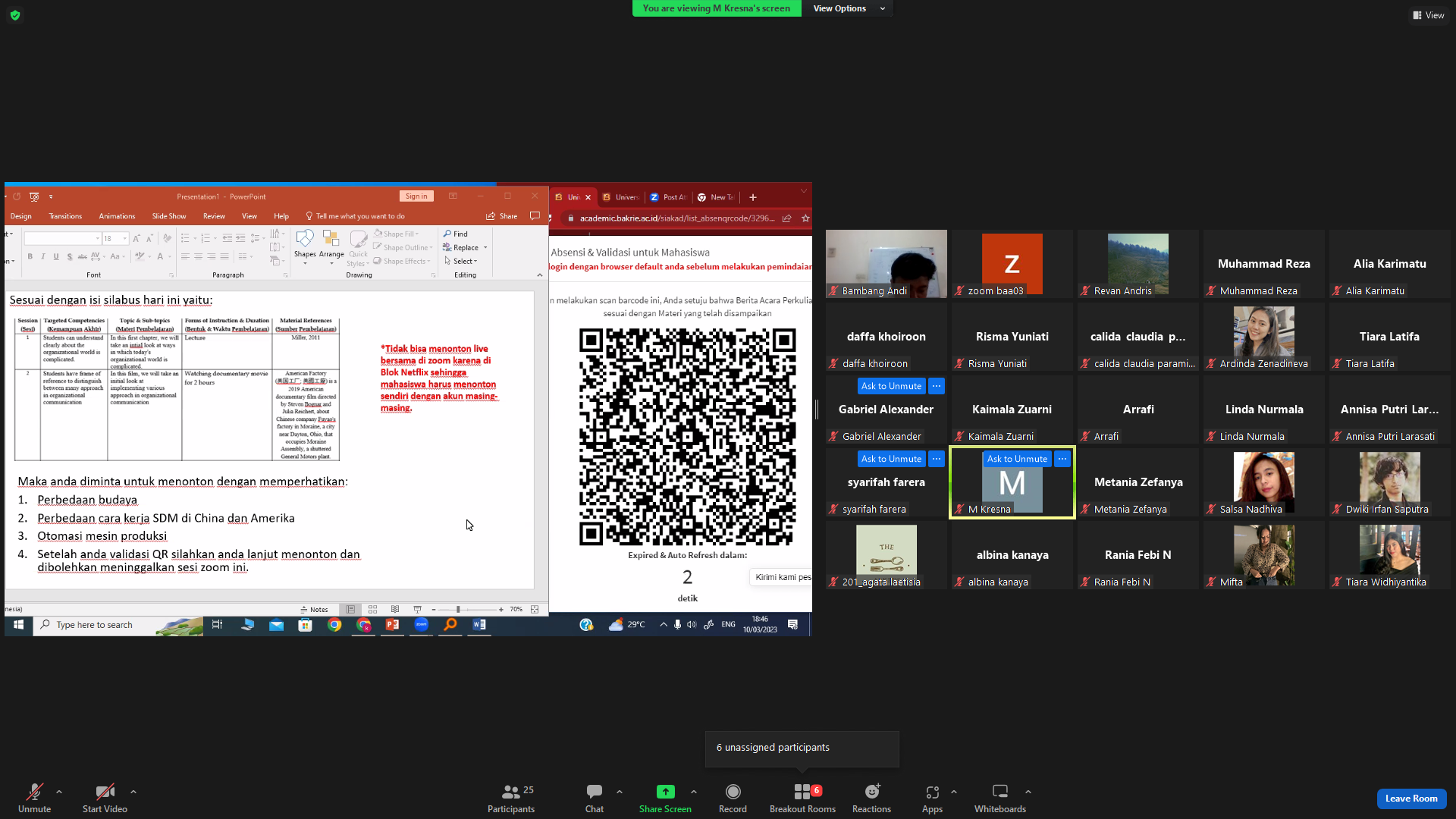The height and width of the screenshot is (819, 1456).
Task: Toggle the PowerPoint Notes pane
Action: click(x=314, y=610)
